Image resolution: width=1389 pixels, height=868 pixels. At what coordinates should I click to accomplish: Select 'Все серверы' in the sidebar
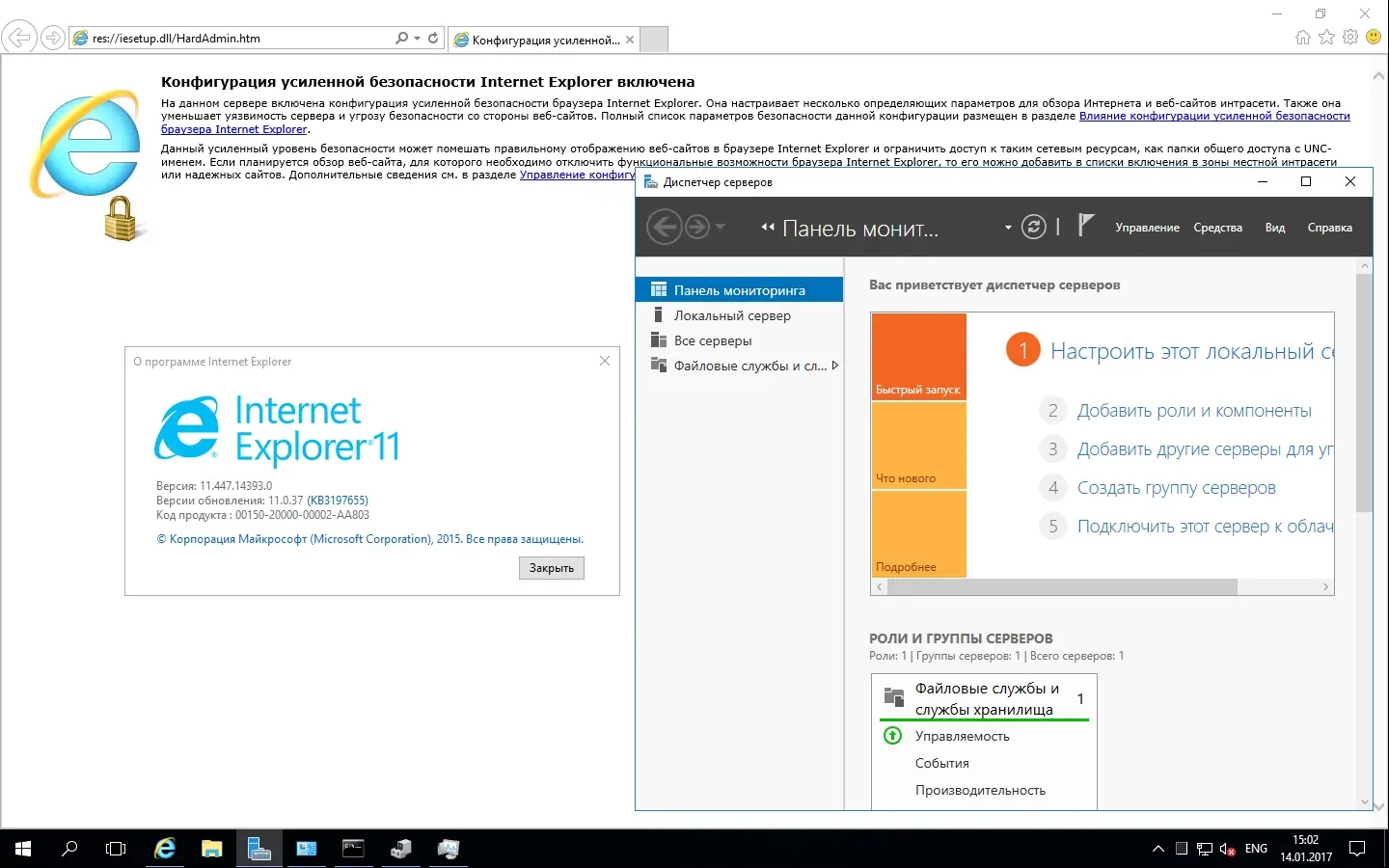pos(740,340)
